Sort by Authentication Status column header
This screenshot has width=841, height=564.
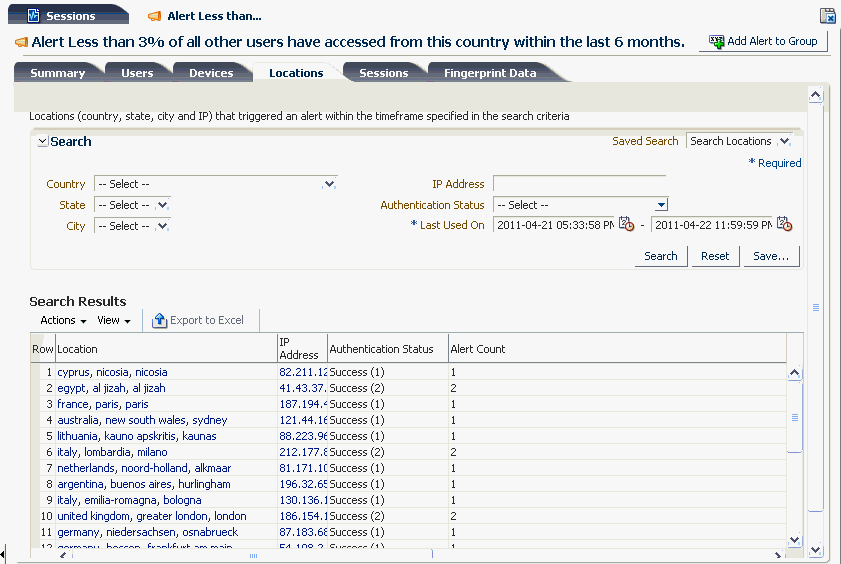pyautogui.click(x=388, y=349)
